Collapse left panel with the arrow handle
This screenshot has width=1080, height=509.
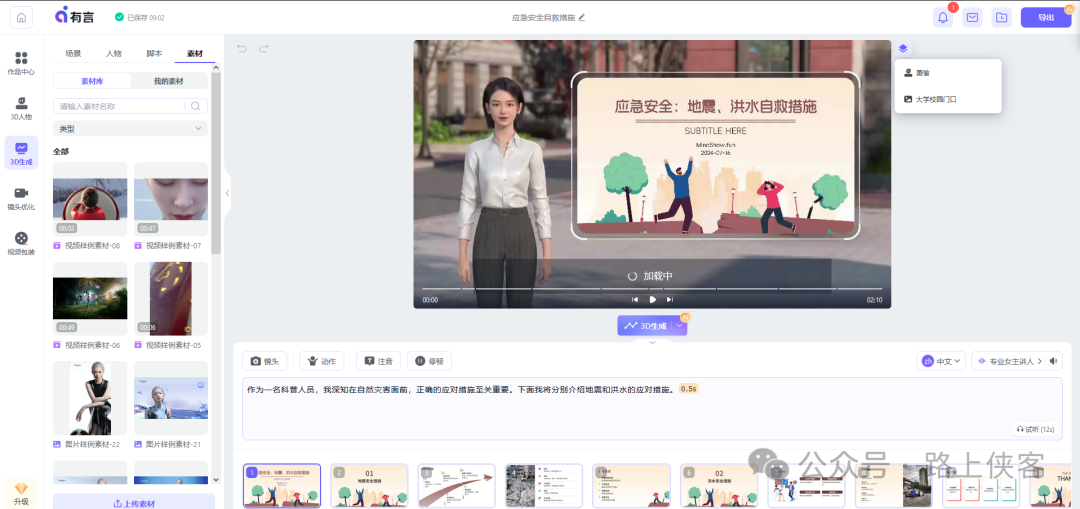click(x=227, y=194)
